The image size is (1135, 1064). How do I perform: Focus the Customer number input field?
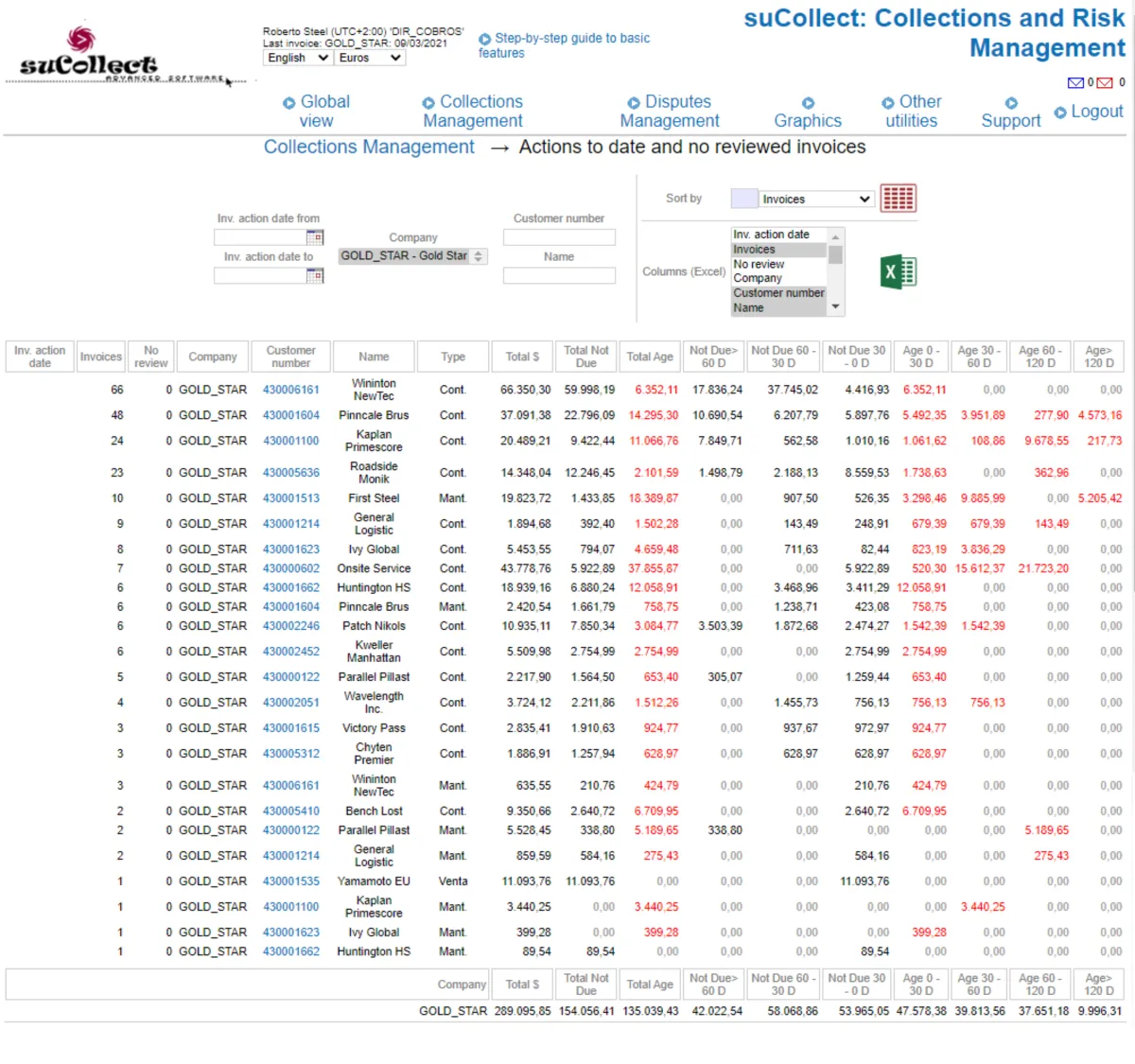tap(559, 237)
